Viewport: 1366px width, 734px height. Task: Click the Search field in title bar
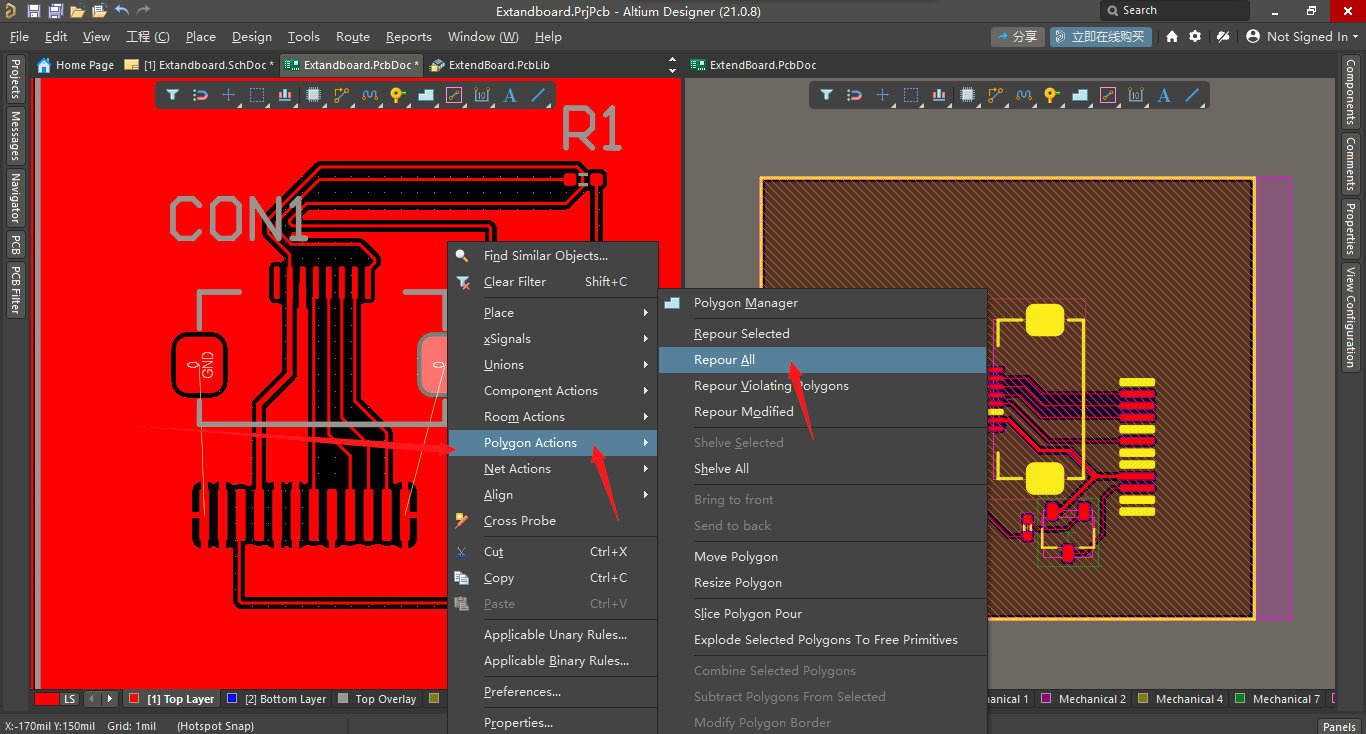(x=1175, y=10)
